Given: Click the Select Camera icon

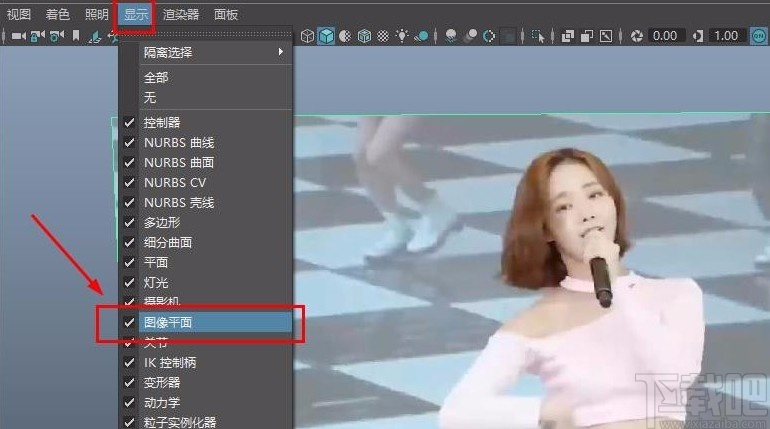Looking at the screenshot, I should coord(19,36).
